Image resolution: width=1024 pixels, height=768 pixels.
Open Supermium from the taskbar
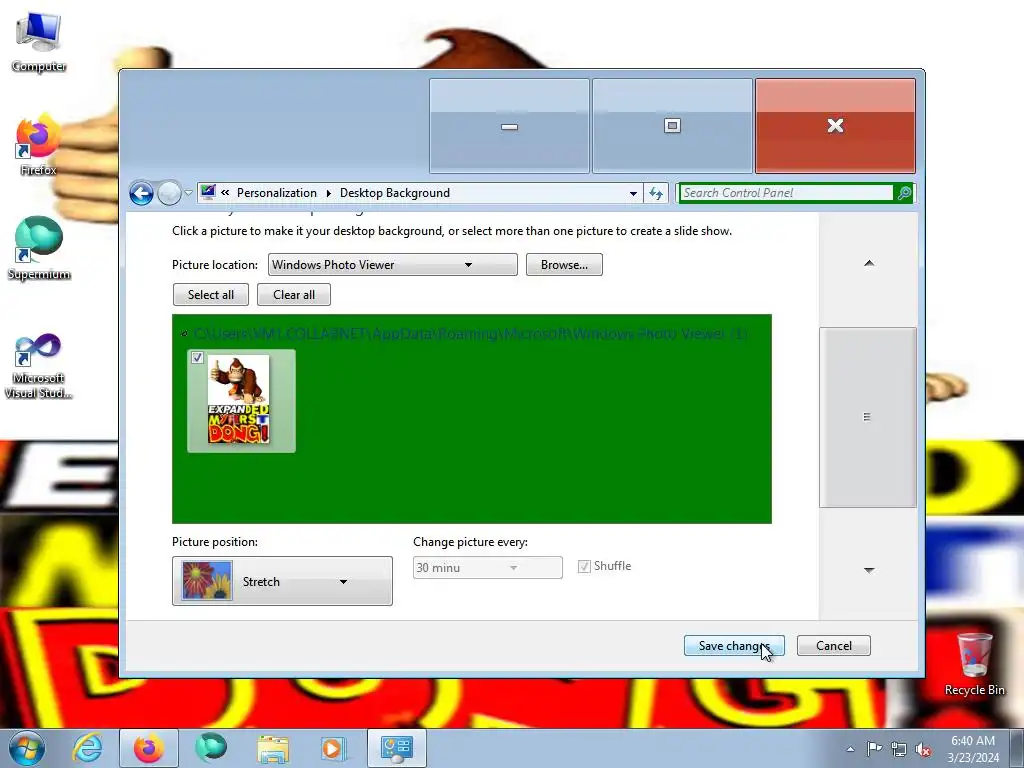point(210,748)
